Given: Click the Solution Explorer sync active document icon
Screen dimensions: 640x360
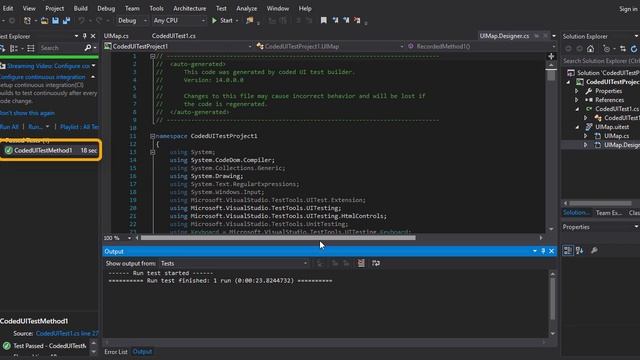Looking at the screenshot, I should coord(622,49).
